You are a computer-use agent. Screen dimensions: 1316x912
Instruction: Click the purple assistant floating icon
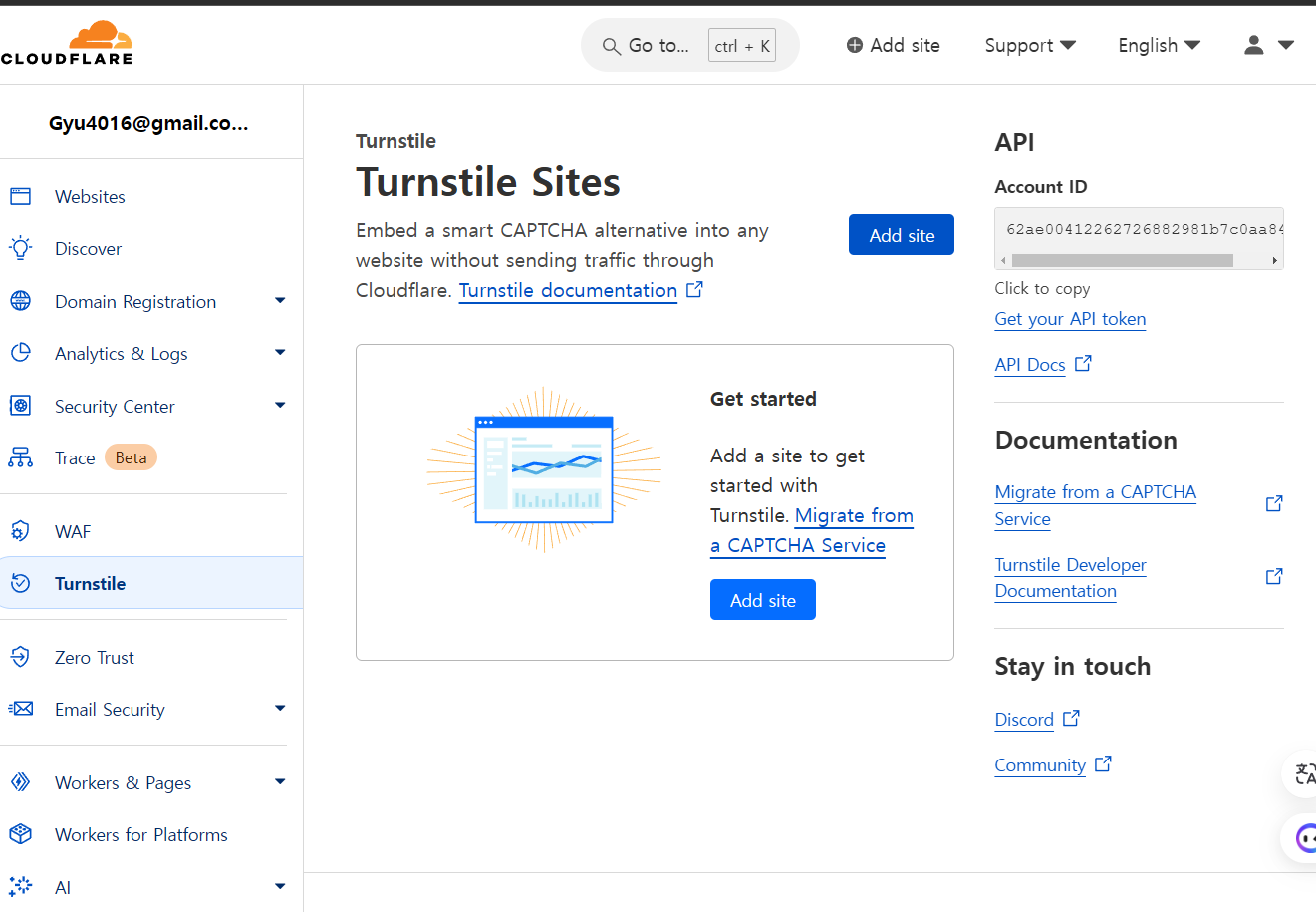tap(1303, 838)
